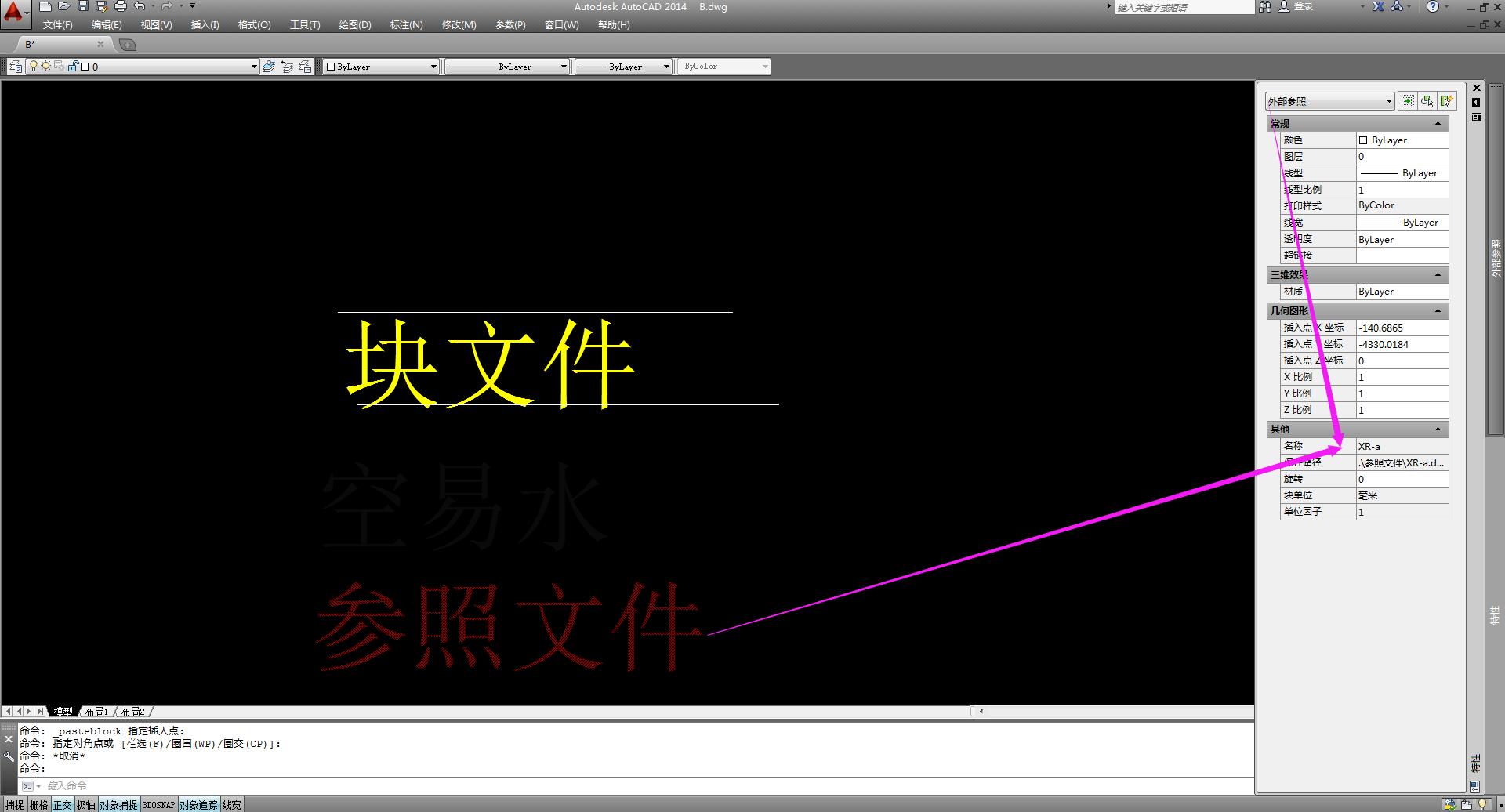Click the Save As icon
The width and height of the screenshot is (1505, 812).
pos(101,6)
